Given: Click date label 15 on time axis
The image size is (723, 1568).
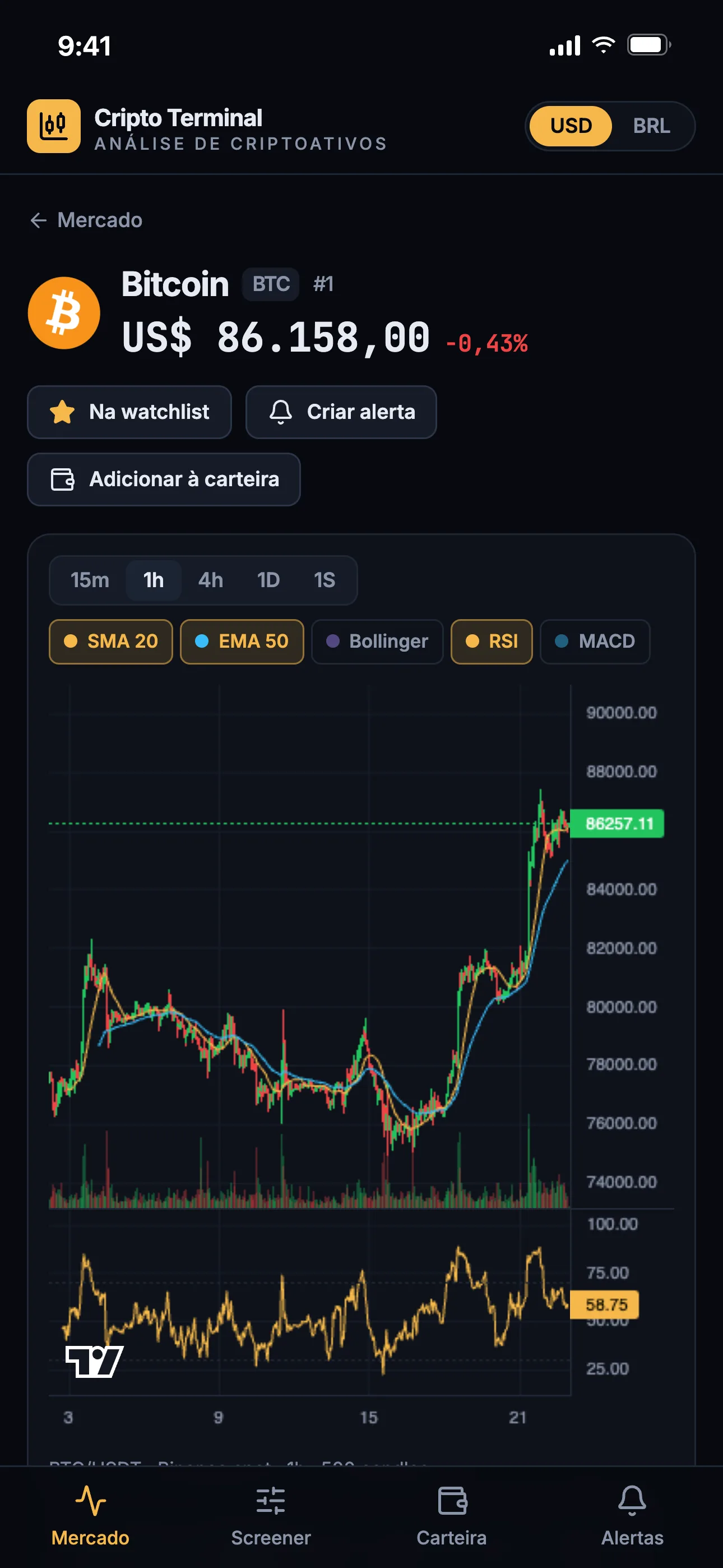Looking at the screenshot, I should click(369, 1418).
